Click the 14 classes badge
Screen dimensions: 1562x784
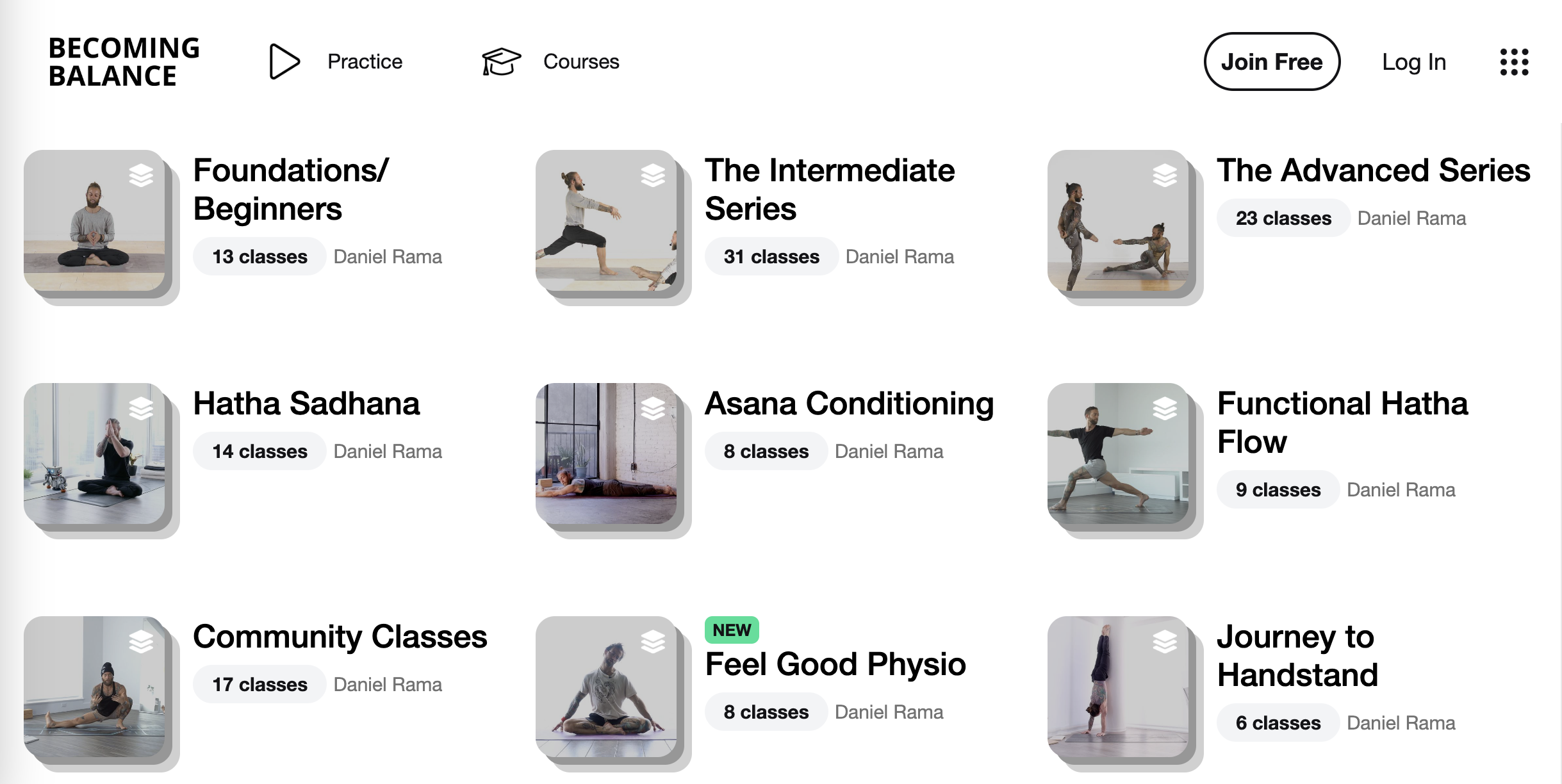click(259, 452)
